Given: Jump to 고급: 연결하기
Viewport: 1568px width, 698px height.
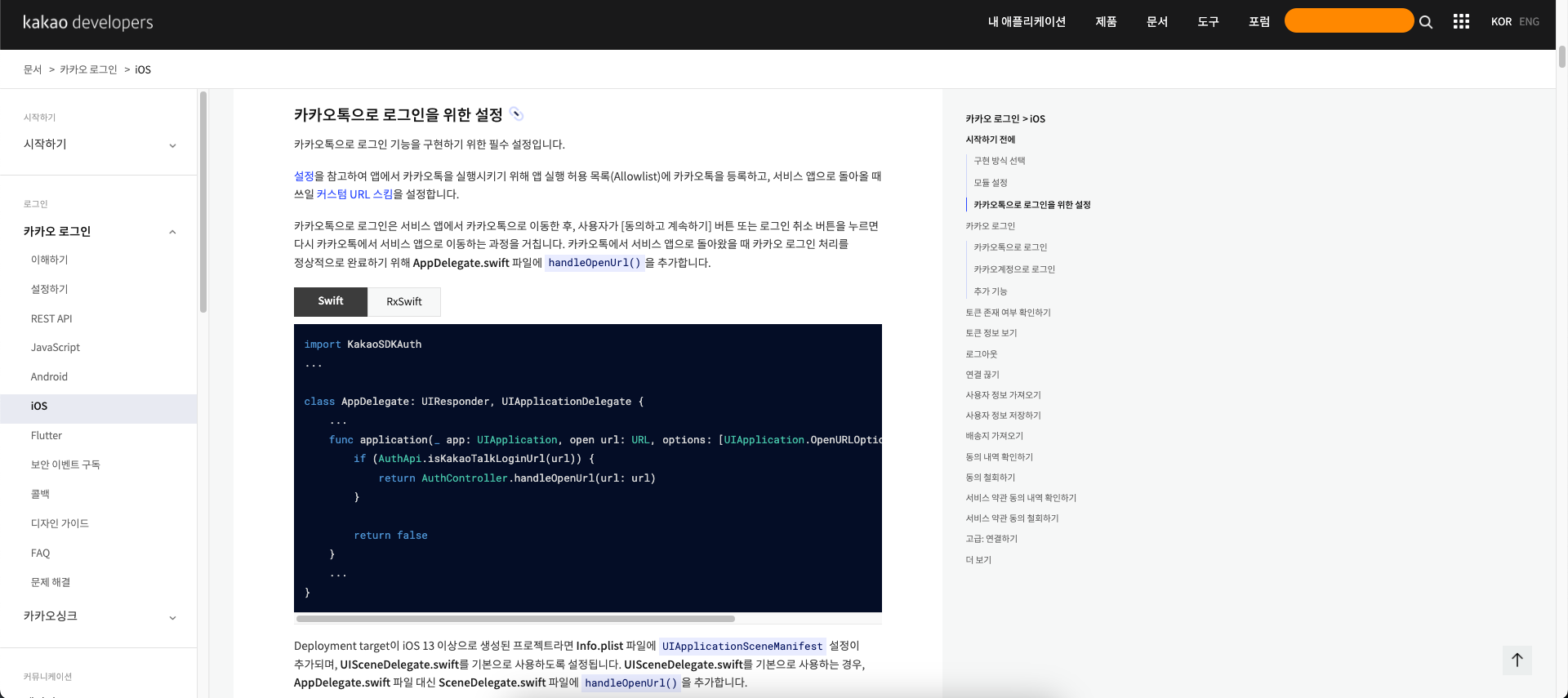Looking at the screenshot, I should pyautogui.click(x=991, y=539).
